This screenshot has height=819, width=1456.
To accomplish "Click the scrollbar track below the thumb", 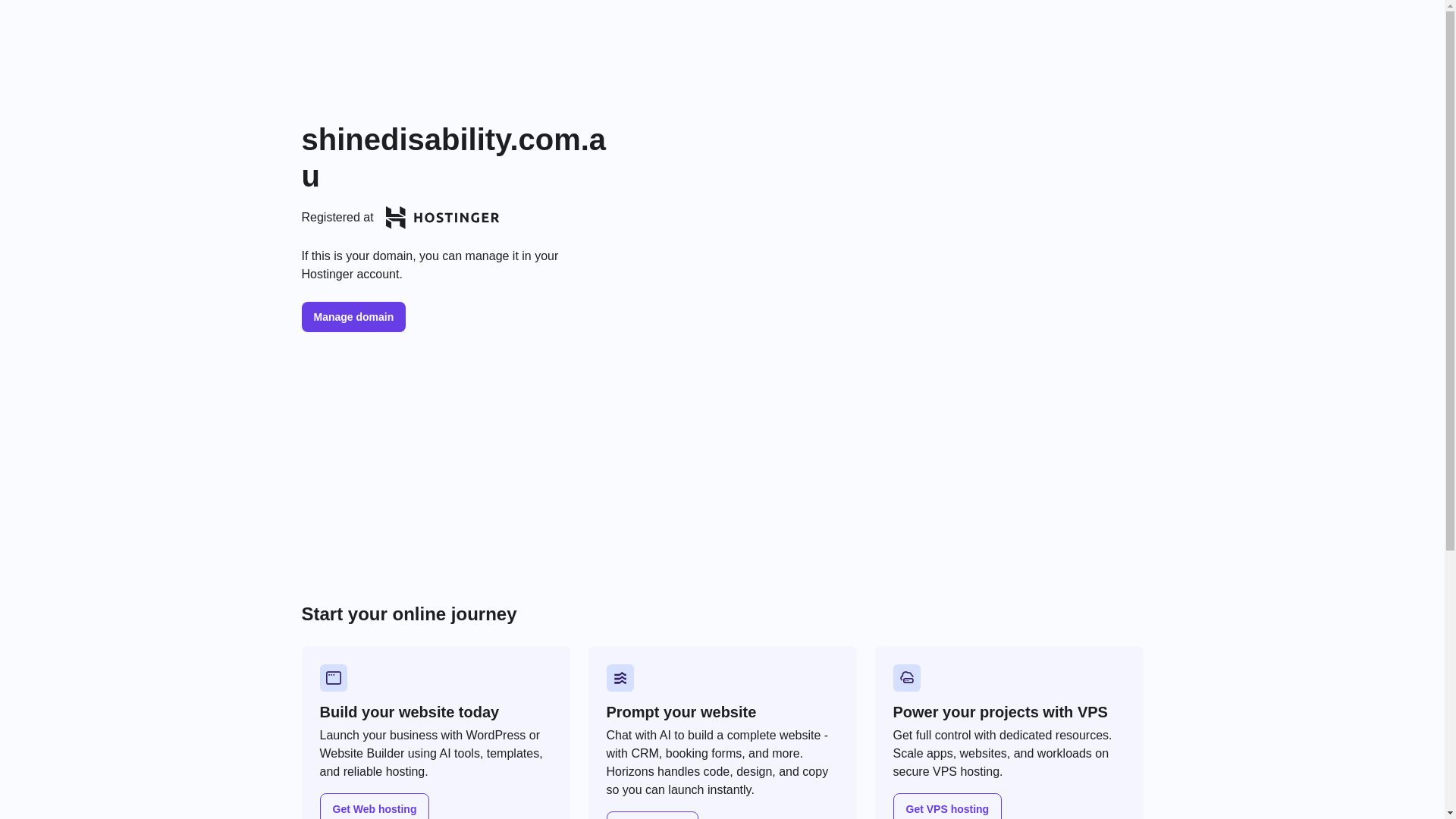I will coord(1451,682).
